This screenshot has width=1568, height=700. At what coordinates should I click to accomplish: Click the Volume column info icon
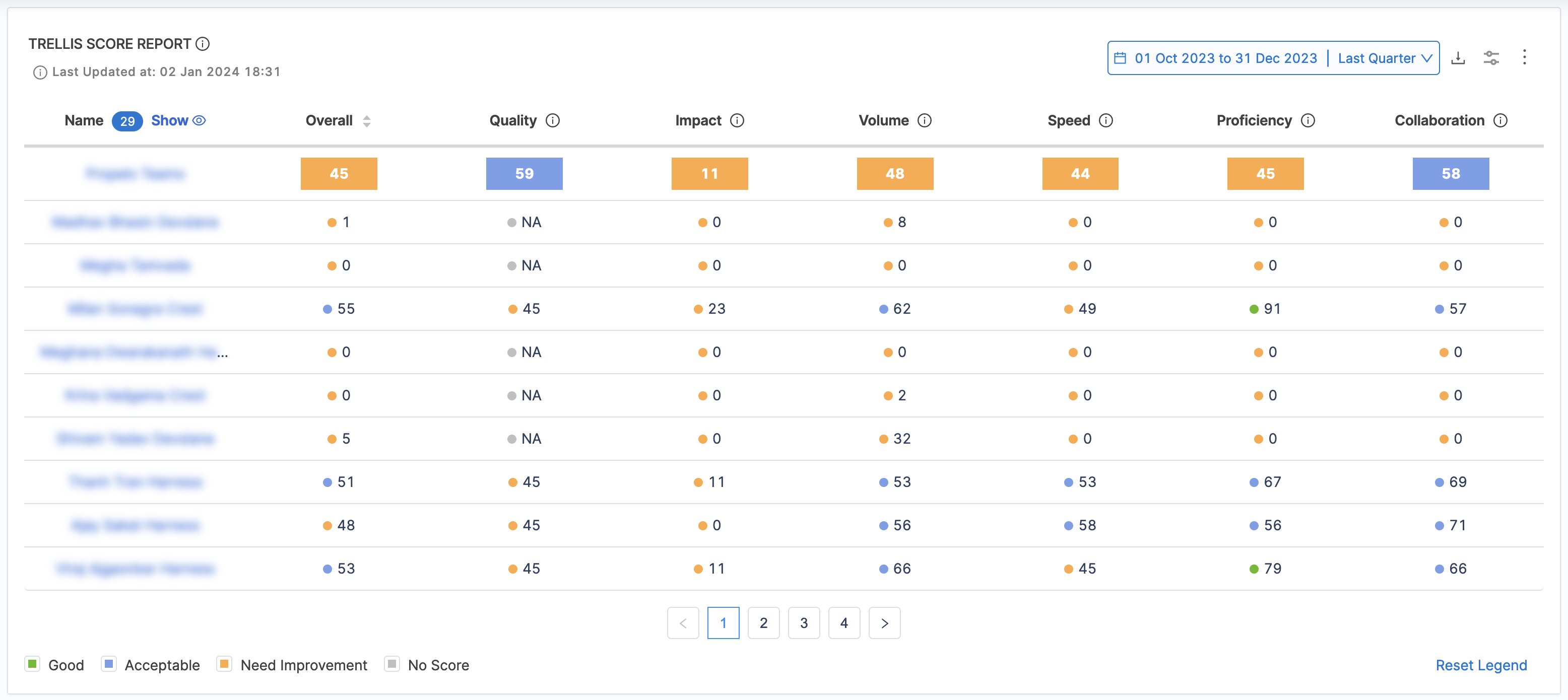(x=925, y=120)
